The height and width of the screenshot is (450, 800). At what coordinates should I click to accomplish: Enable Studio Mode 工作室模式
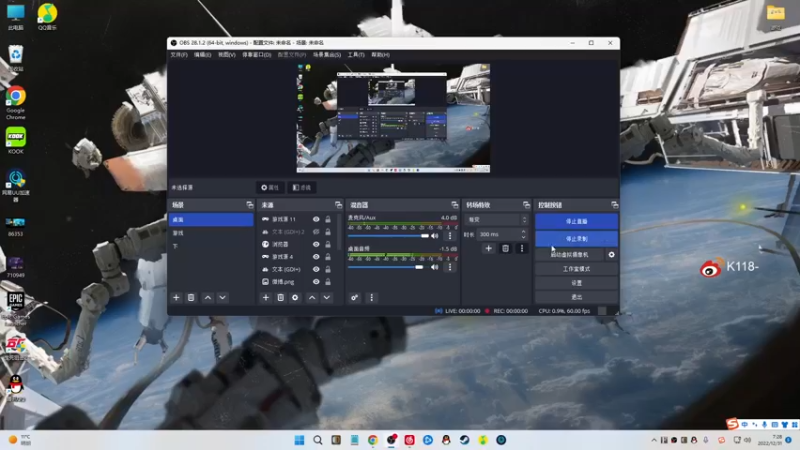(577, 268)
